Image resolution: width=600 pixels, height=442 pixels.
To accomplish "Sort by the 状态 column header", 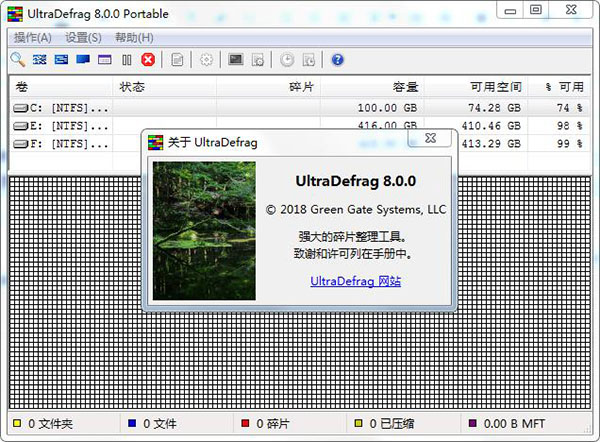I will coord(165,87).
